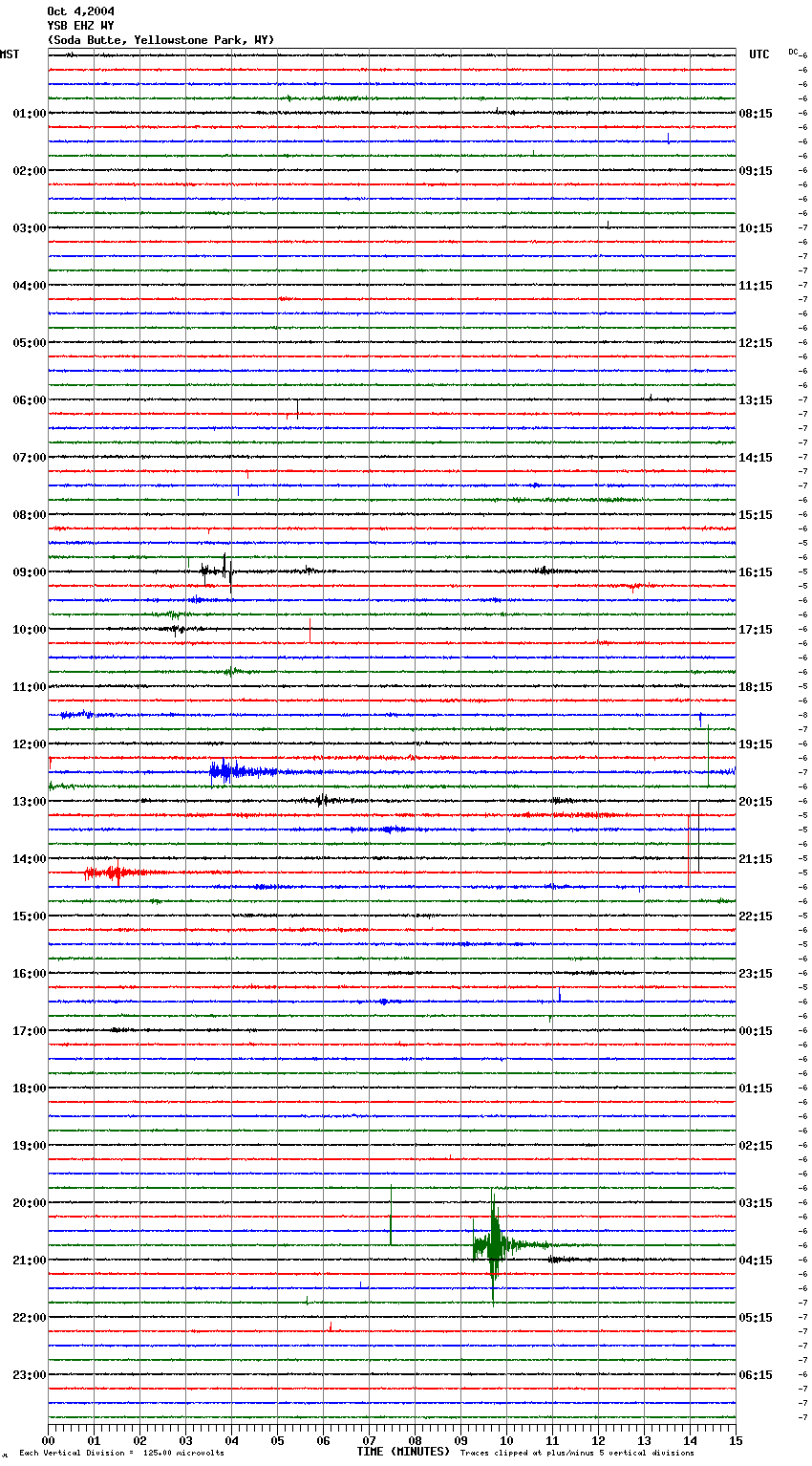Click the 23:15 UTC time label

[x=756, y=974]
